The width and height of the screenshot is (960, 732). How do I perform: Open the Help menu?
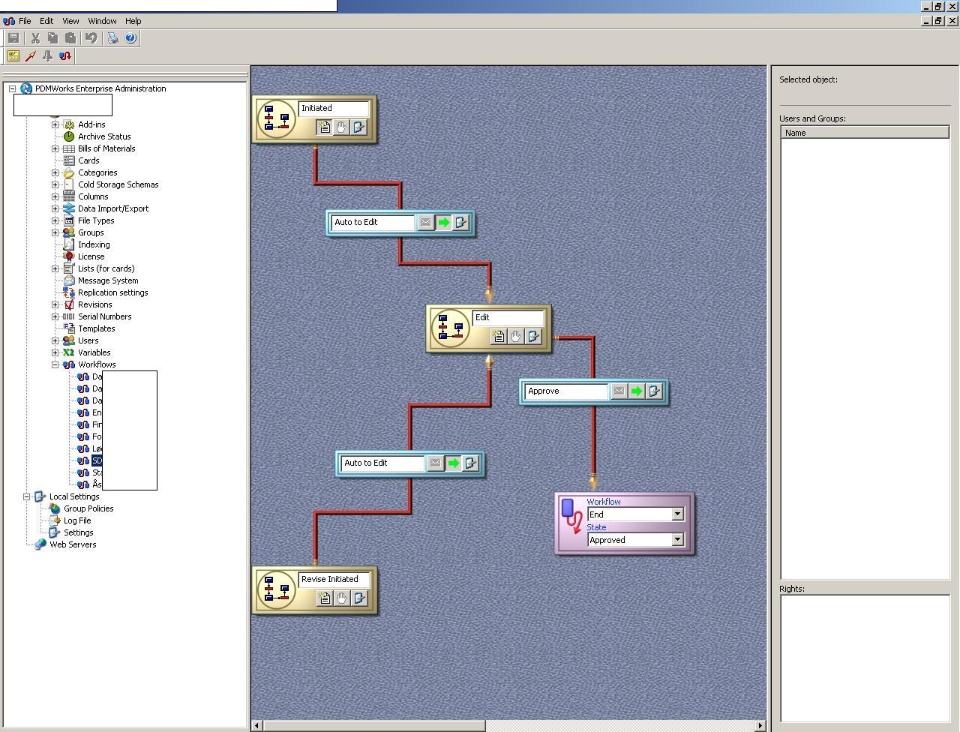pyautogui.click(x=133, y=21)
